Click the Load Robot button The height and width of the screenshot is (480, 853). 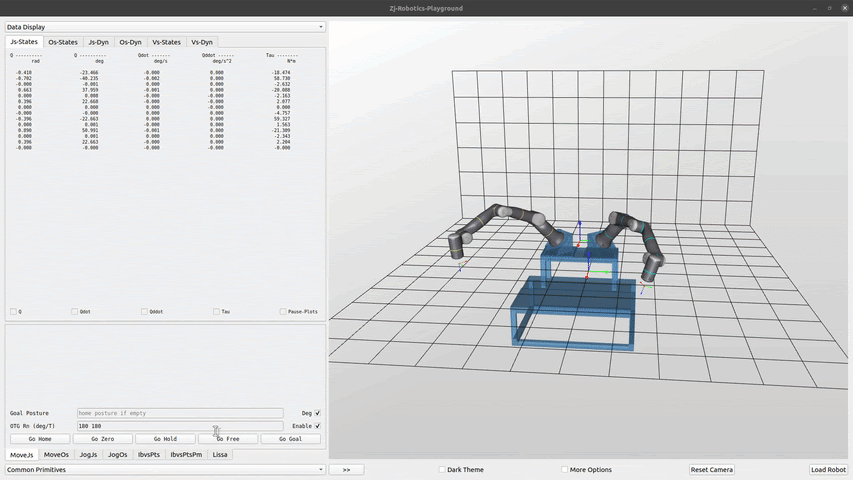coord(828,469)
